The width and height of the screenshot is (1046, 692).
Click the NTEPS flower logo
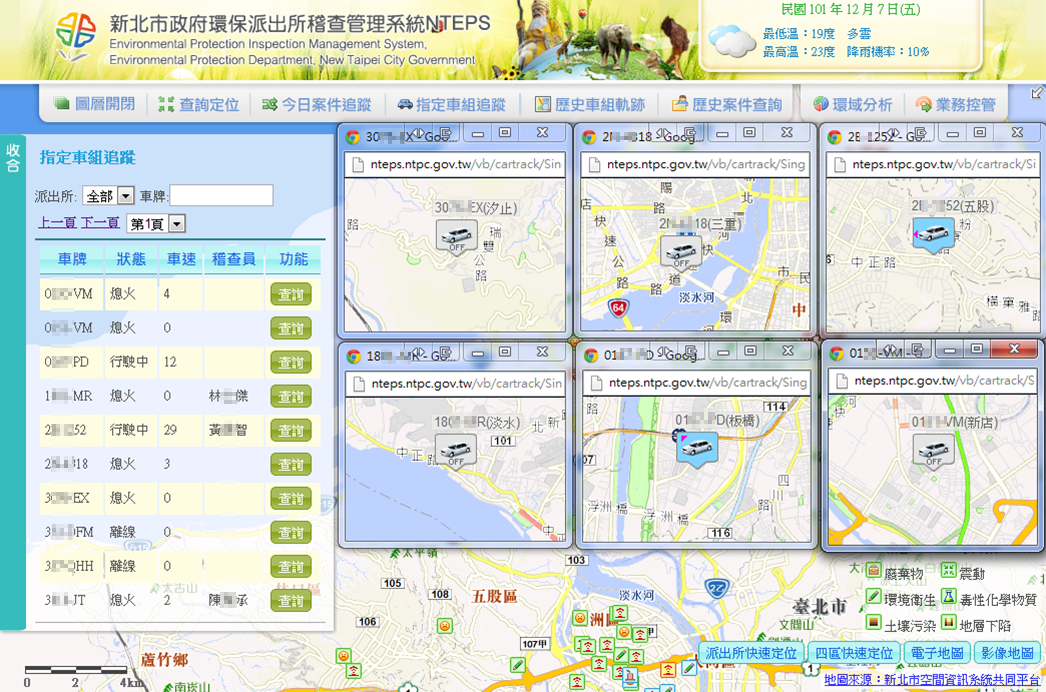[x=75, y=35]
